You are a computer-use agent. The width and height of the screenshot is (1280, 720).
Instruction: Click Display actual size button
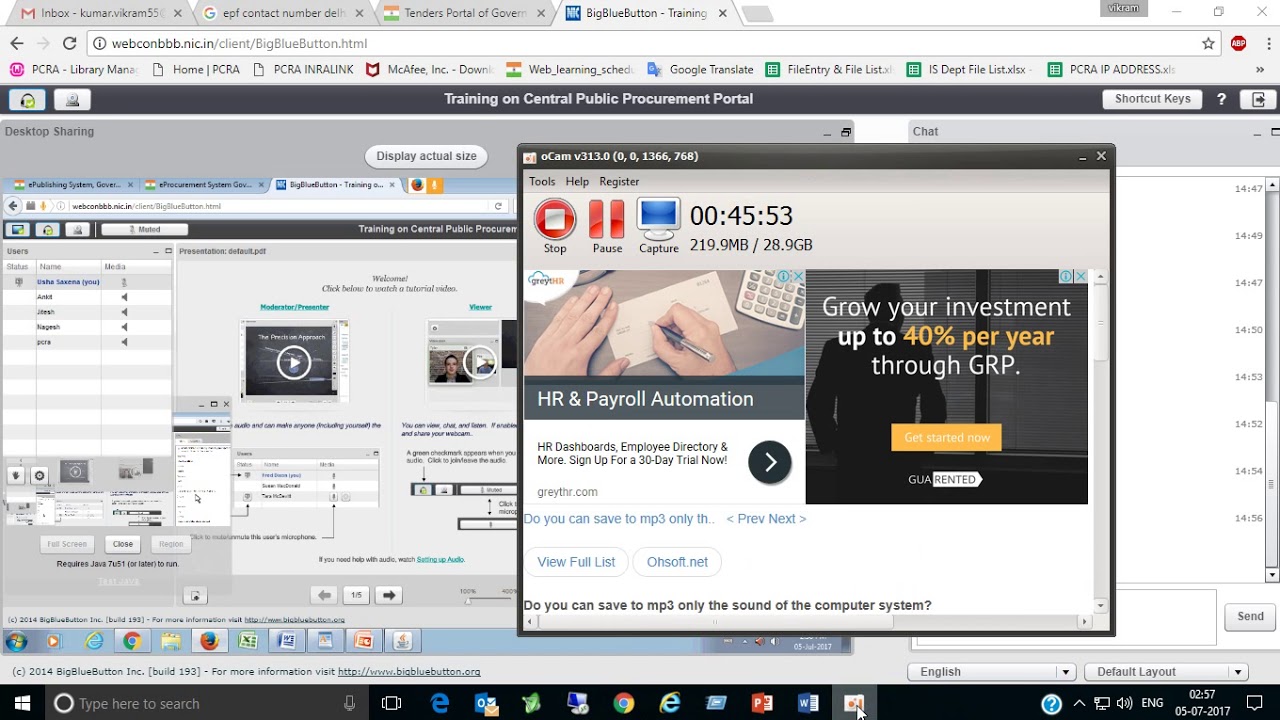click(x=426, y=156)
